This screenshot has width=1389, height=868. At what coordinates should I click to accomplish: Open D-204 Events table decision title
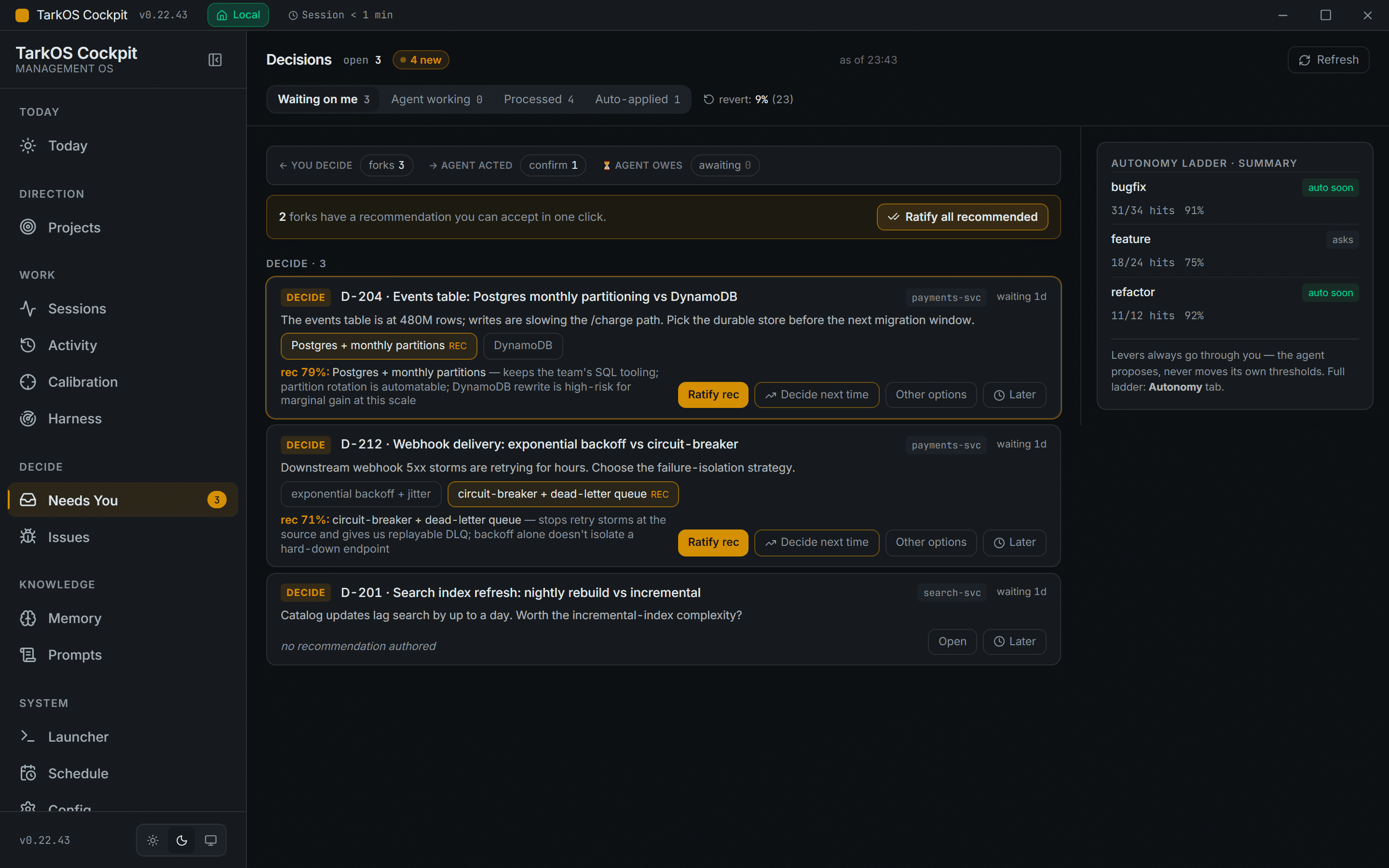[539, 297]
